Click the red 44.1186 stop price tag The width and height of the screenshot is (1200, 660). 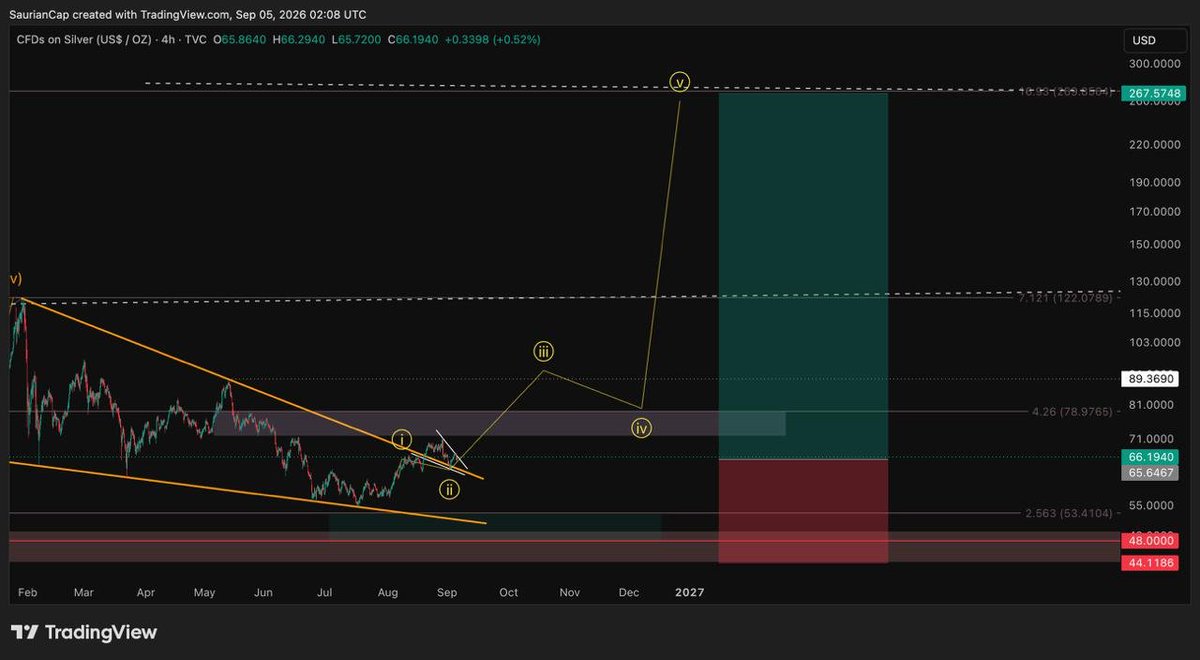point(1148,564)
